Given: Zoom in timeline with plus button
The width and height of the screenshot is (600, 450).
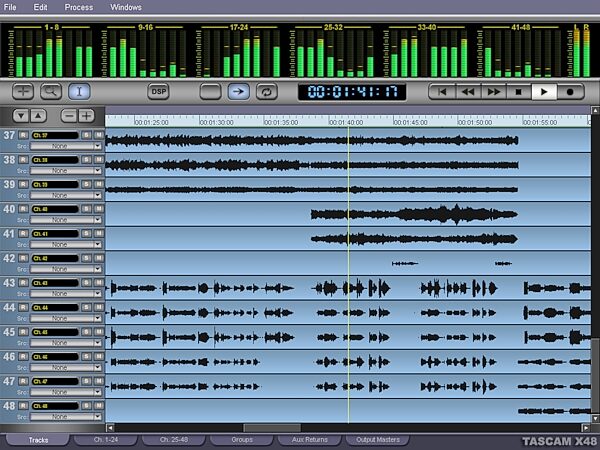Looking at the screenshot, I should pos(86,116).
